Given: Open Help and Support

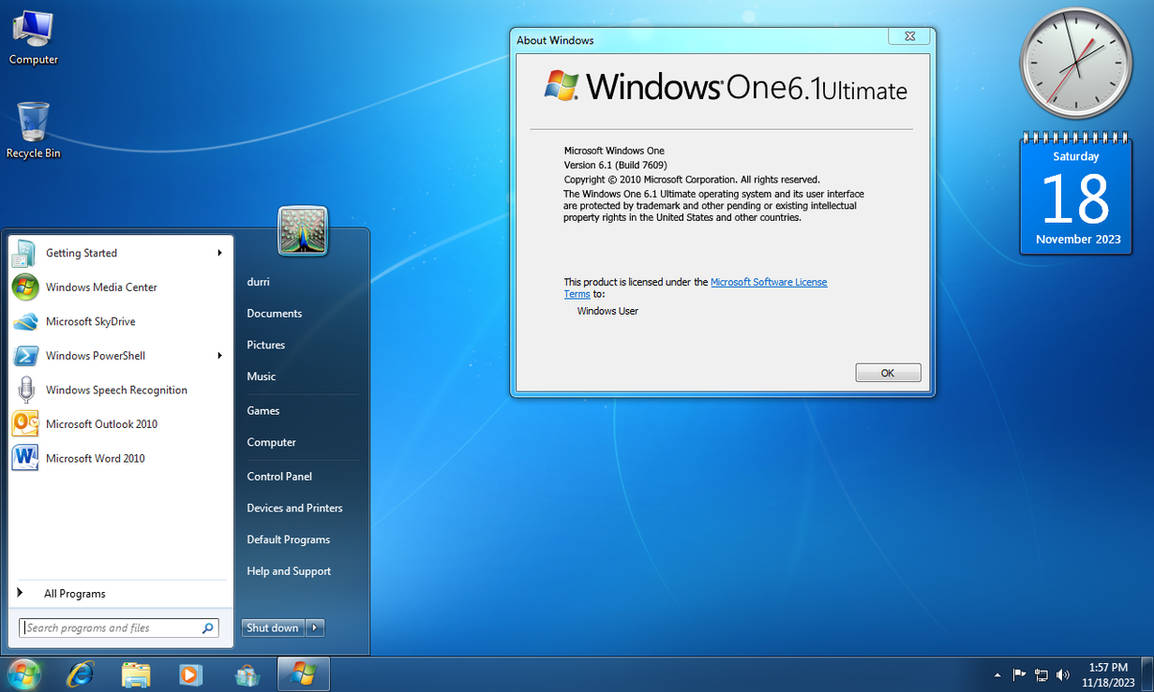Looking at the screenshot, I should tap(288, 571).
